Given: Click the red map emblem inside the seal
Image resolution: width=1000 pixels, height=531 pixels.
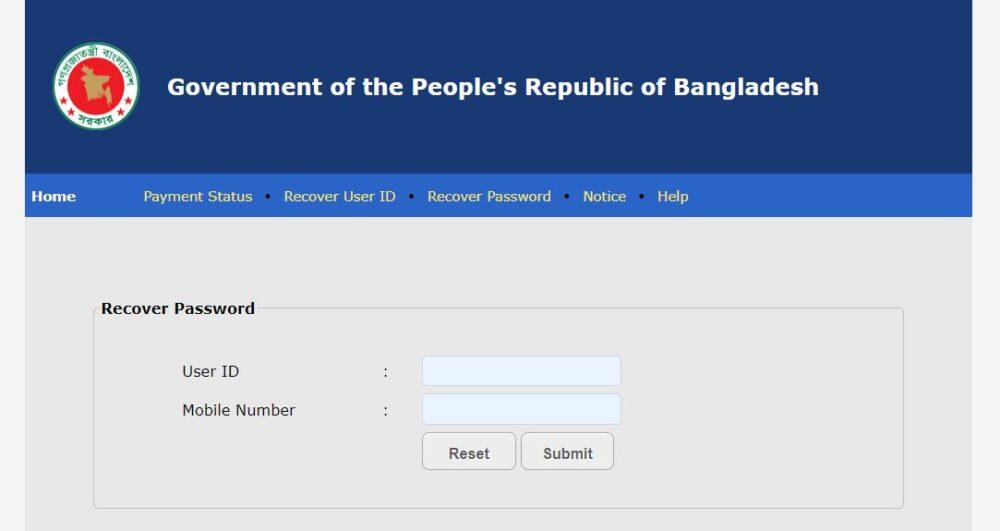Looking at the screenshot, I should (96, 87).
